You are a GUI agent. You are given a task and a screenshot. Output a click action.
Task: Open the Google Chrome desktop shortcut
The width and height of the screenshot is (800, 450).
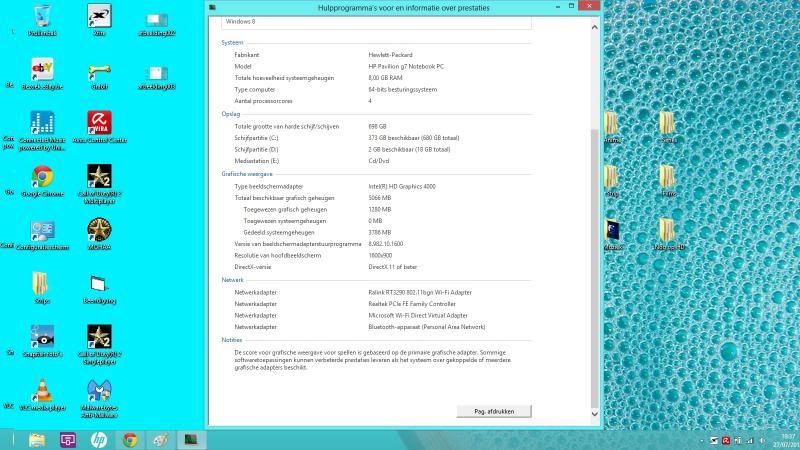[x=42, y=181]
